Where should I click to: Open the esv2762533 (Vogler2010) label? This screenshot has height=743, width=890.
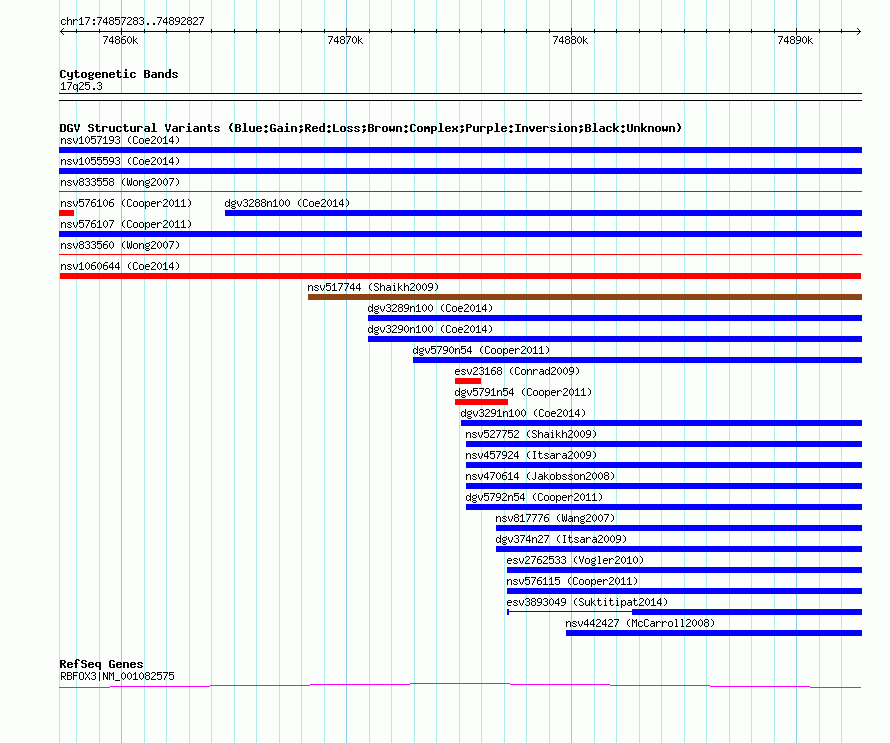576,560
